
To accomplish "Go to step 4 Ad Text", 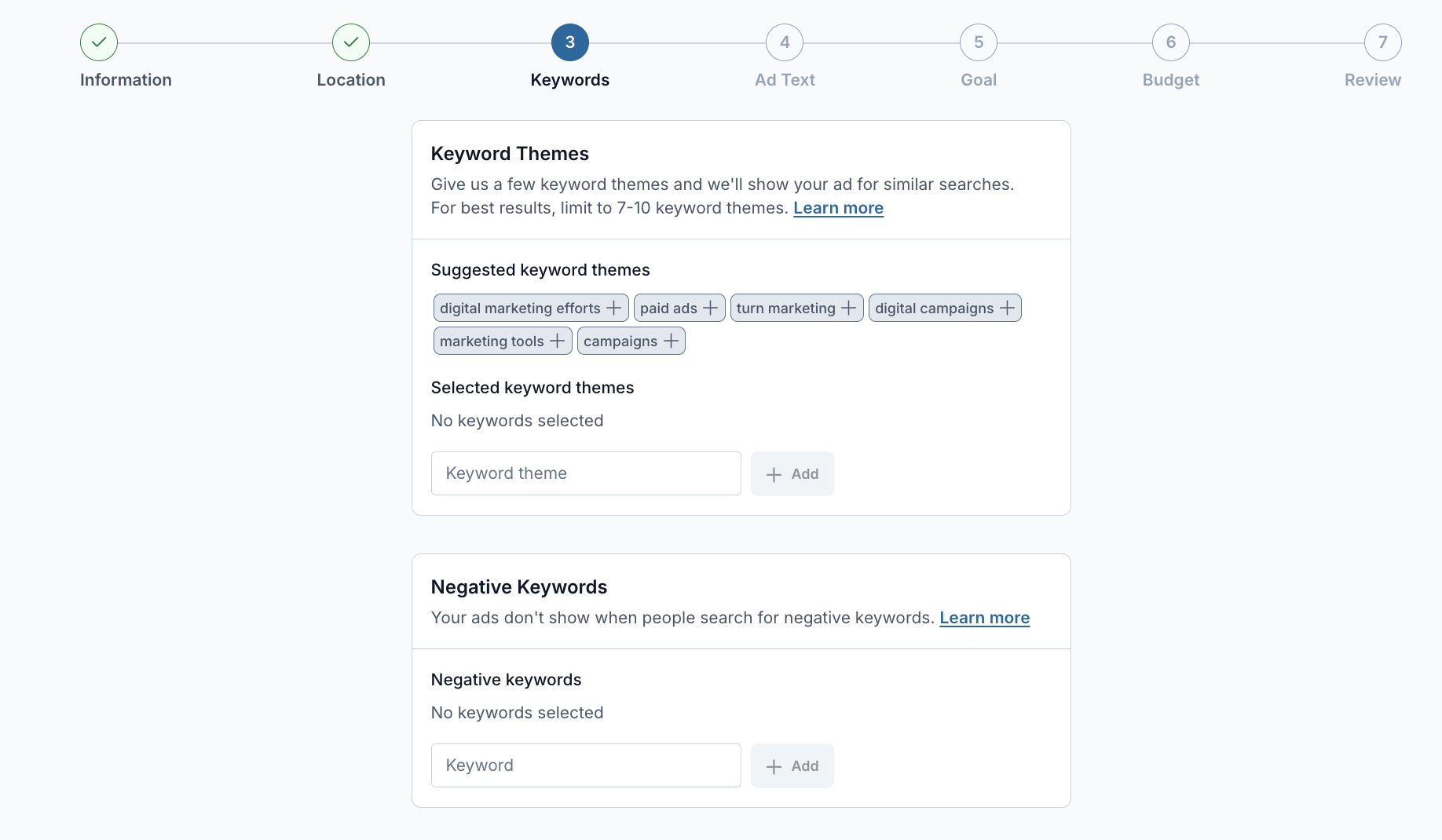I will click(x=784, y=42).
